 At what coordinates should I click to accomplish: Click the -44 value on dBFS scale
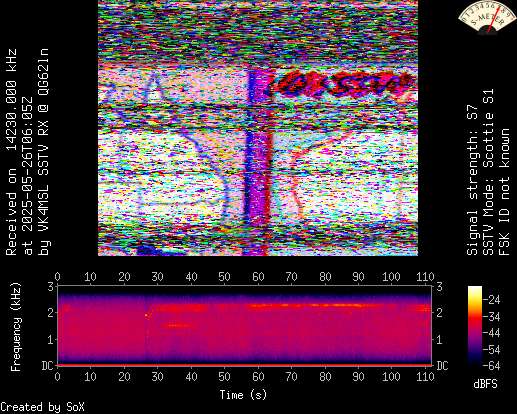tap(491, 333)
